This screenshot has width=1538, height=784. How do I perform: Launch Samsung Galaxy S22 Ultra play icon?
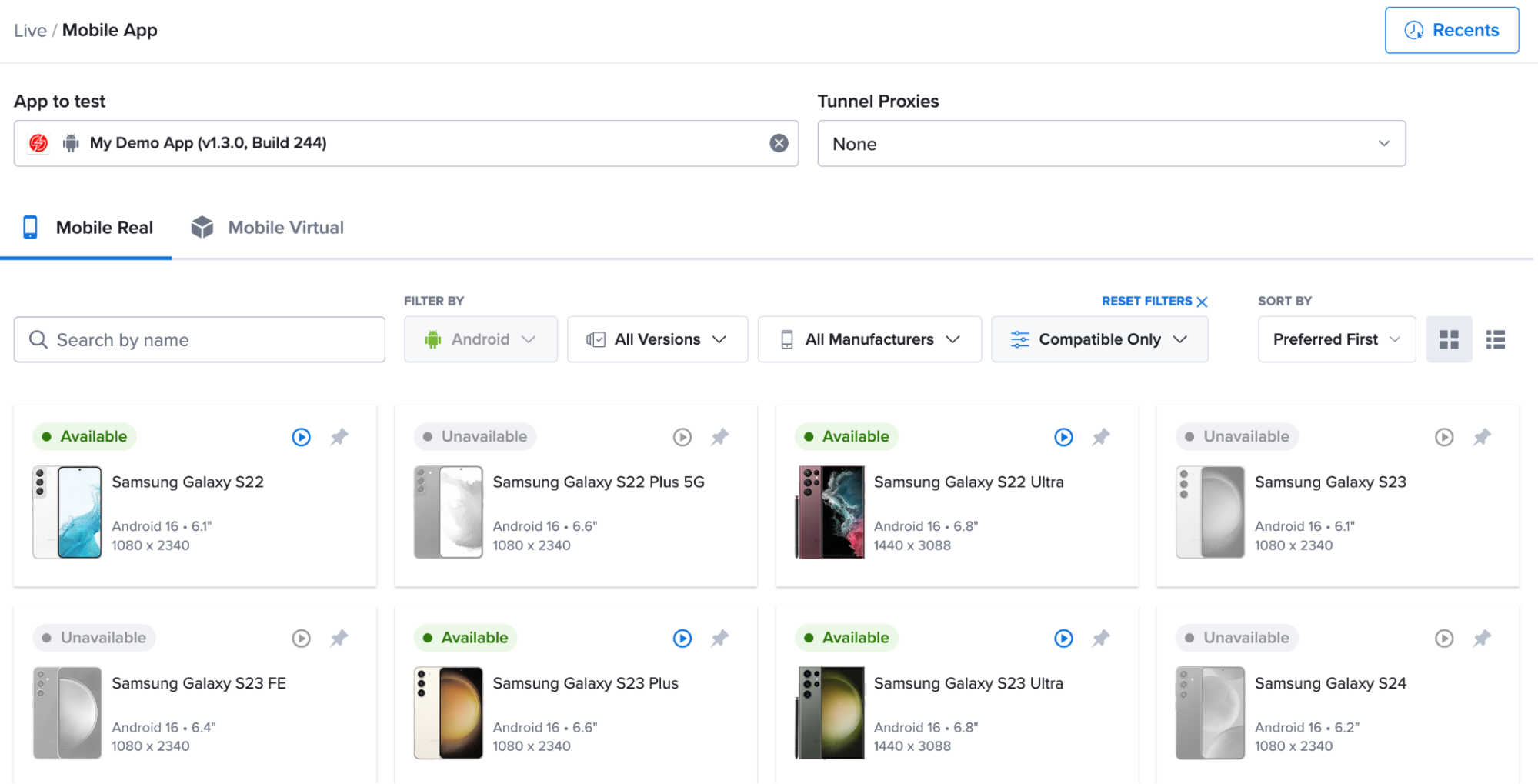coord(1063,437)
